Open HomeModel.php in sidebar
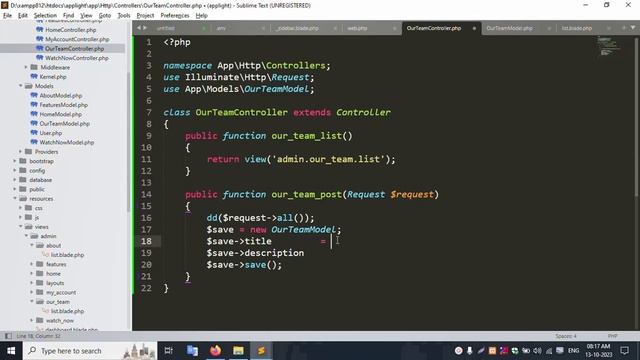The height and width of the screenshot is (360, 640). point(60,114)
